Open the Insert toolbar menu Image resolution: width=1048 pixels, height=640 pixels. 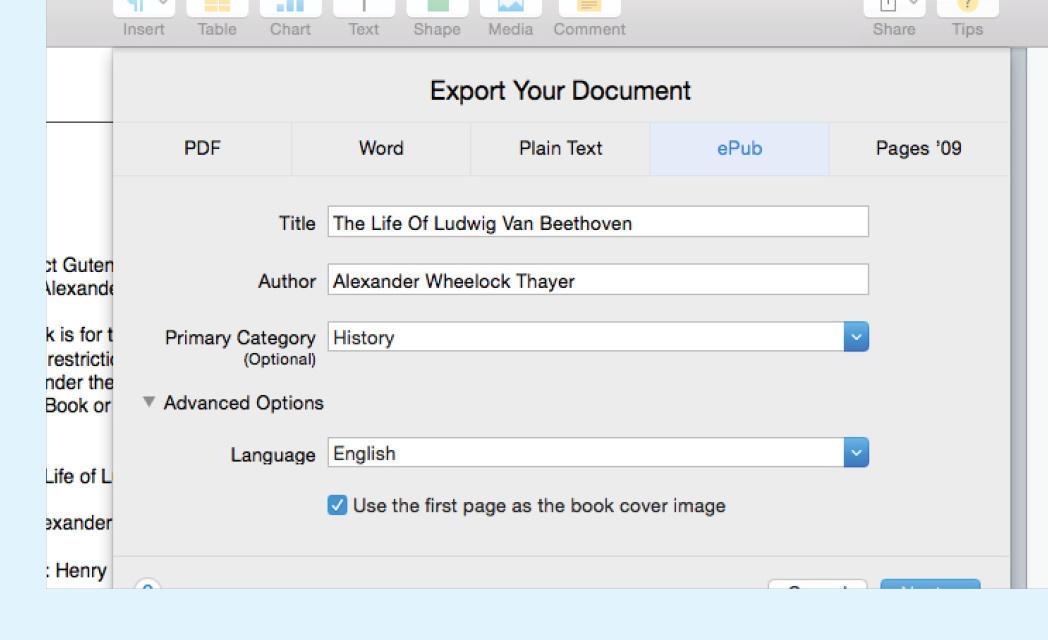[x=144, y=8]
